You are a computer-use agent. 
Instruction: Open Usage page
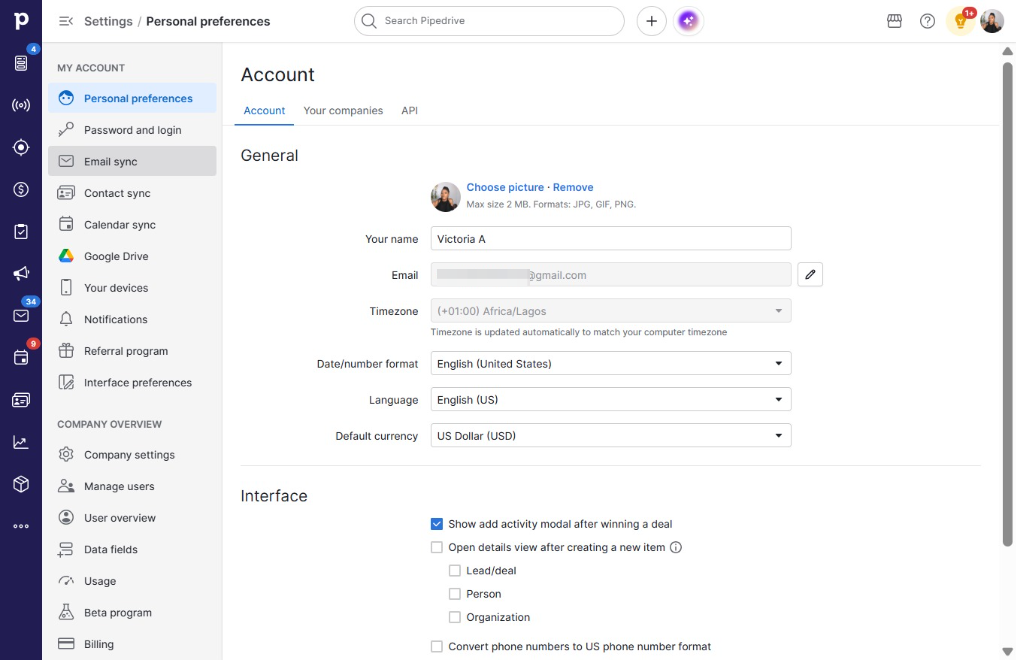click(x=132, y=581)
